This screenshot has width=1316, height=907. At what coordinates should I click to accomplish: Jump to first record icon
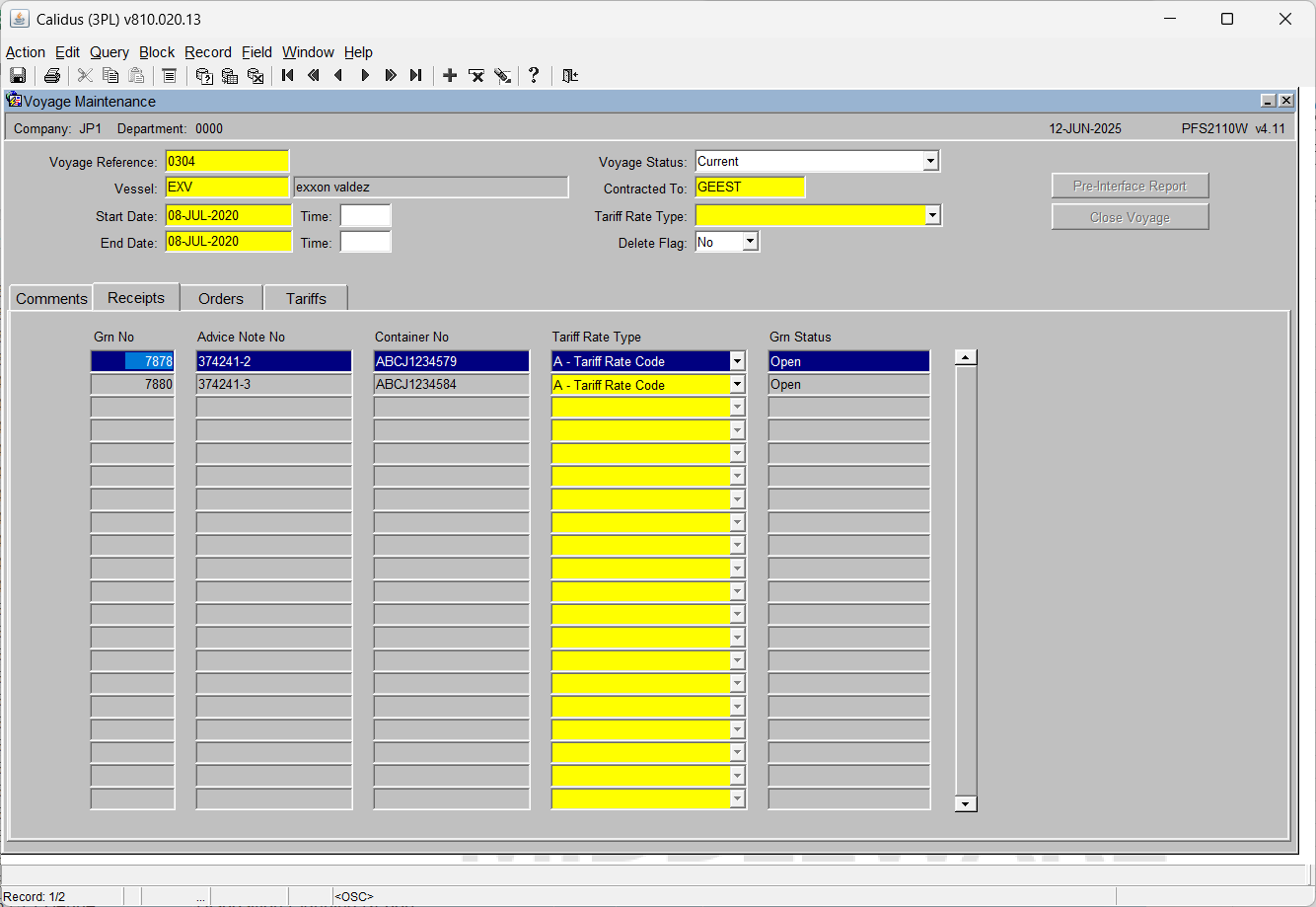(x=288, y=76)
